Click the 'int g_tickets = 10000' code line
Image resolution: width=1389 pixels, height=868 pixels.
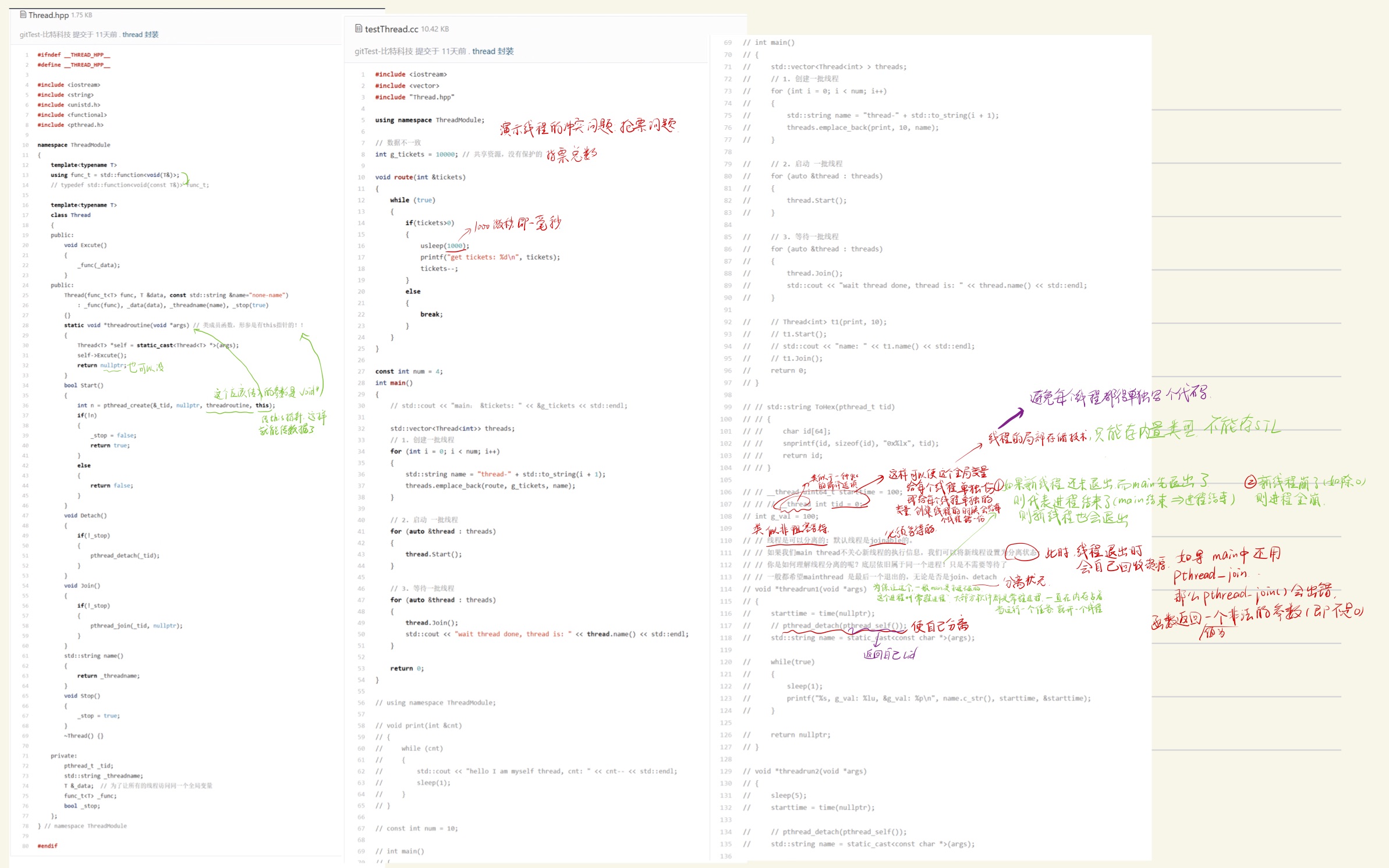[416, 154]
